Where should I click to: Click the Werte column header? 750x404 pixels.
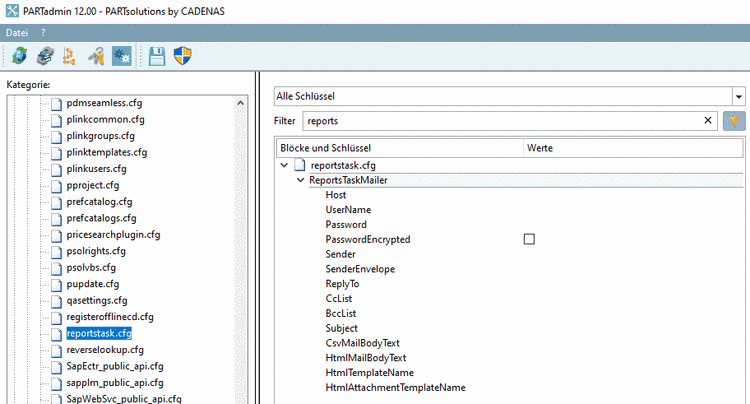(x=540, y=148)
